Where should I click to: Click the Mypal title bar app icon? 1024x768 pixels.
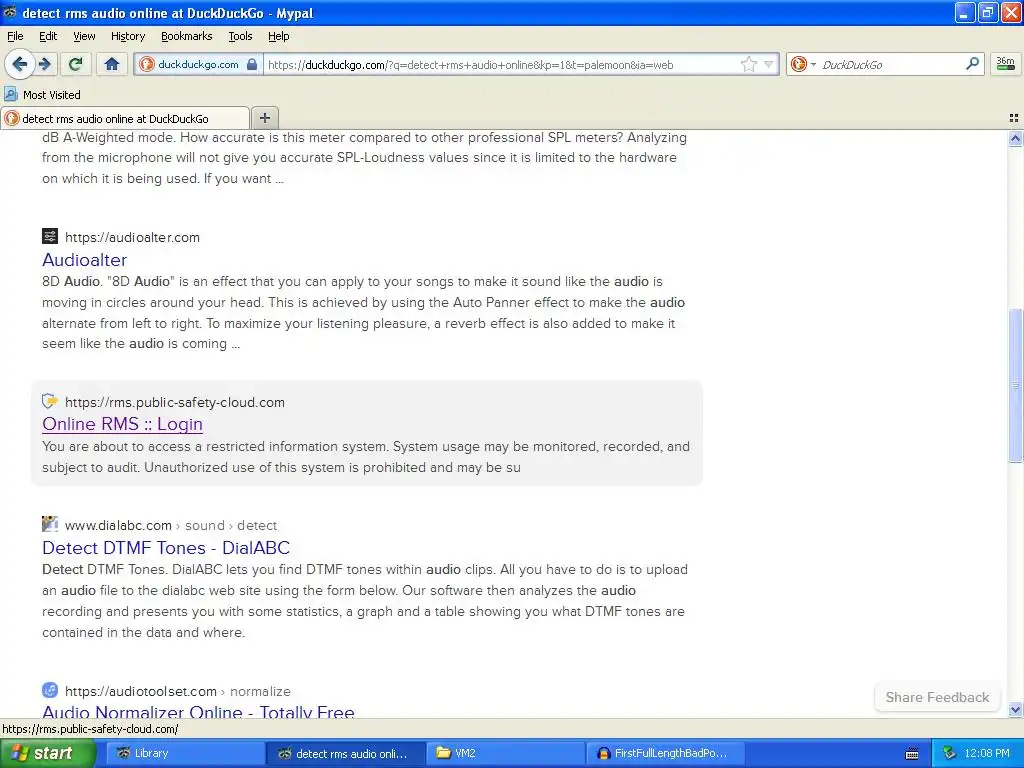point(10,12)
